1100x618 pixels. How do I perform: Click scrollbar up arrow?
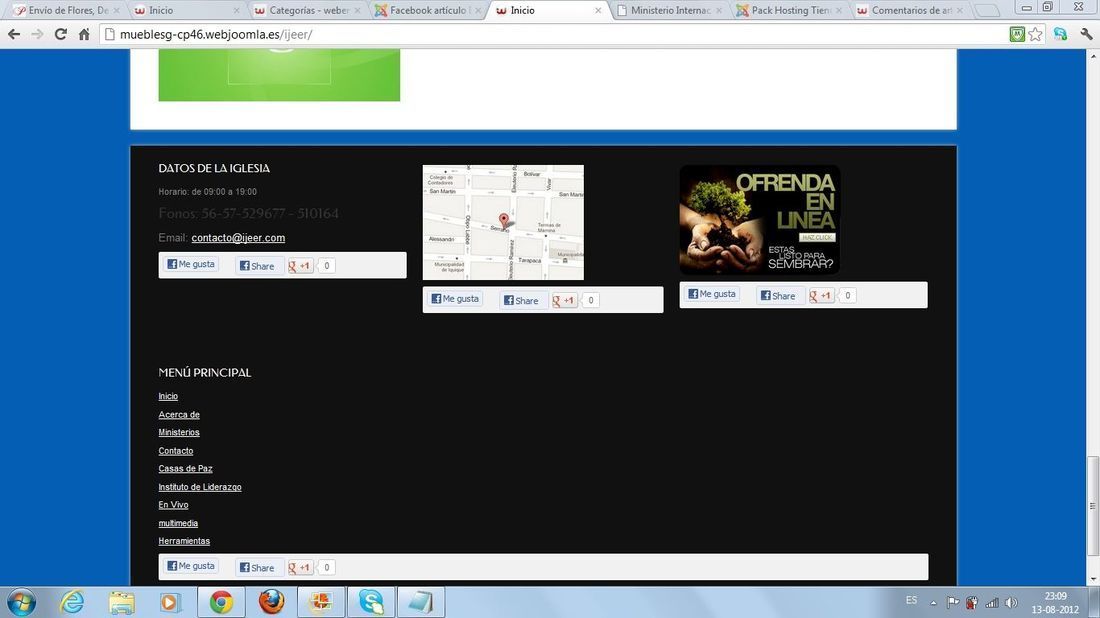pos(1092,55)
